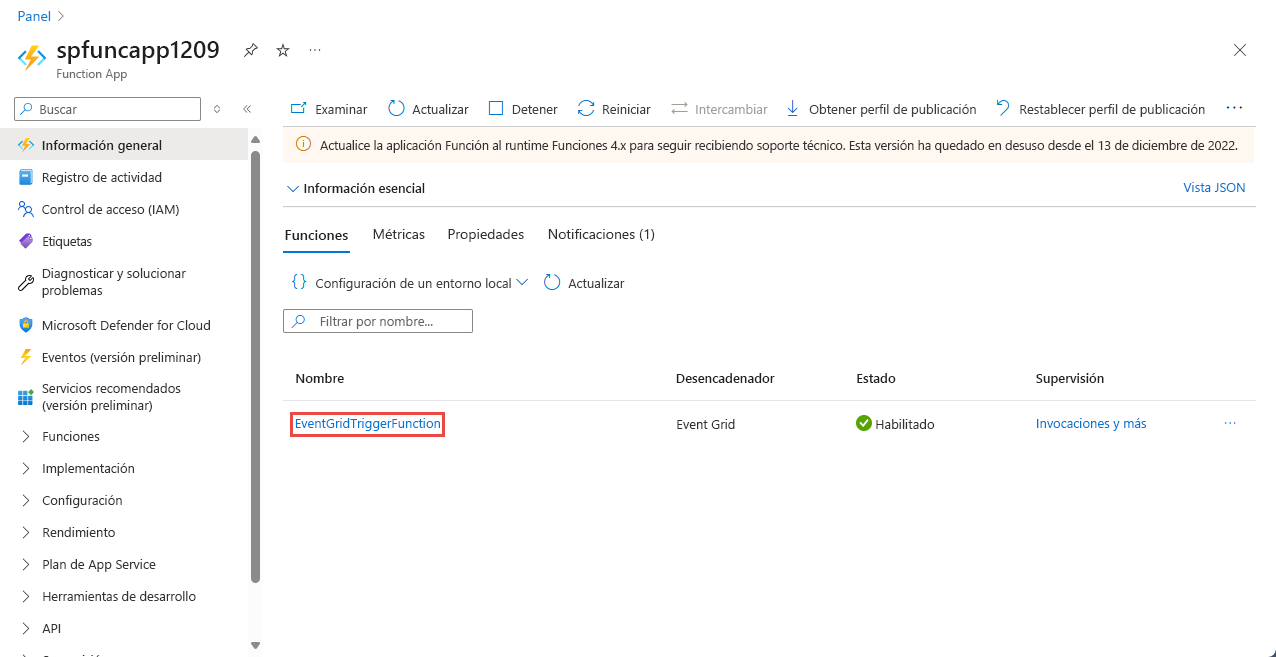The image size is (1276, 657).
Task: Click Supervisión column header
Action: click(1070, 378)
